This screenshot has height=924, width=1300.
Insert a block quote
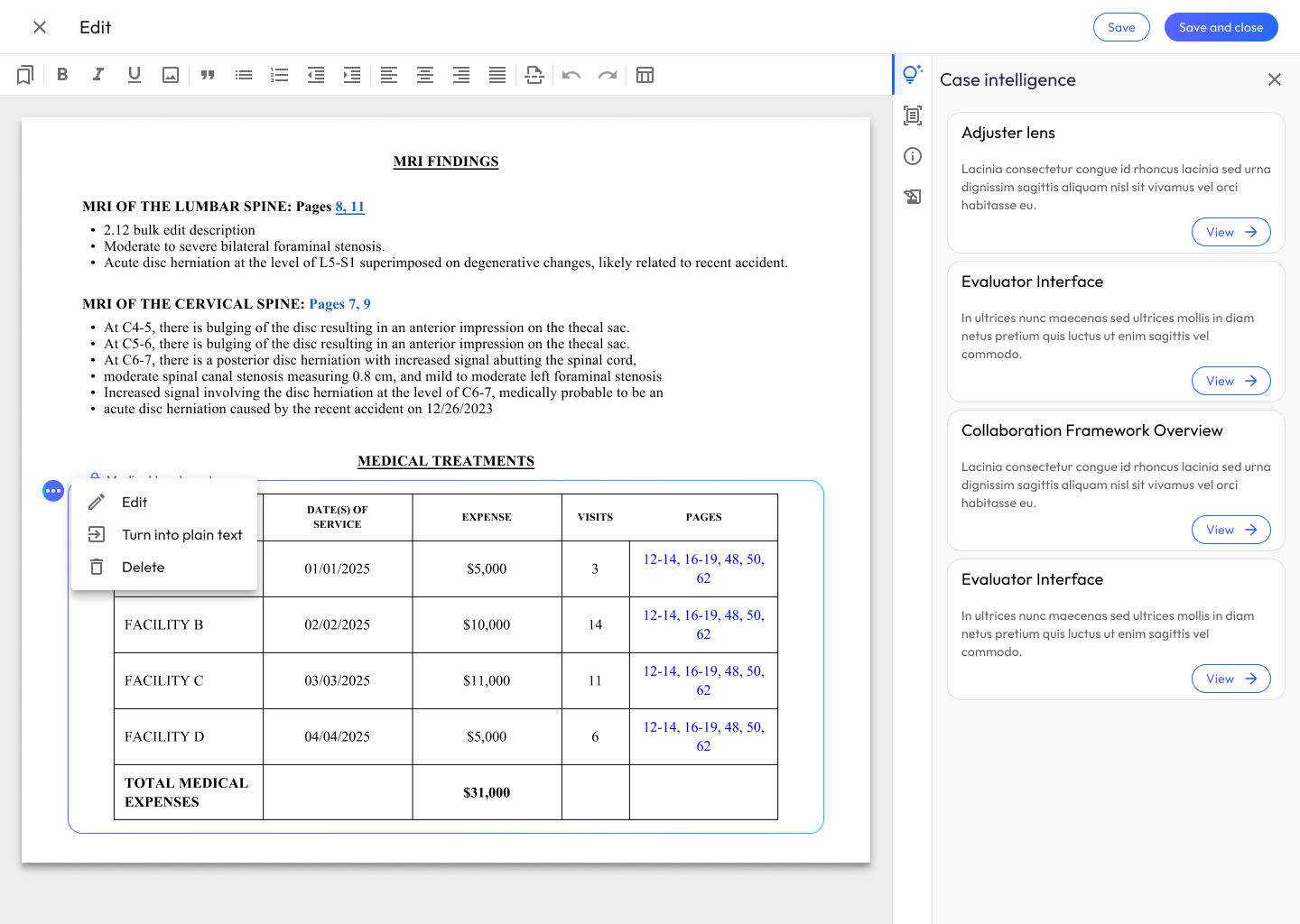click(x=208, y=75)
